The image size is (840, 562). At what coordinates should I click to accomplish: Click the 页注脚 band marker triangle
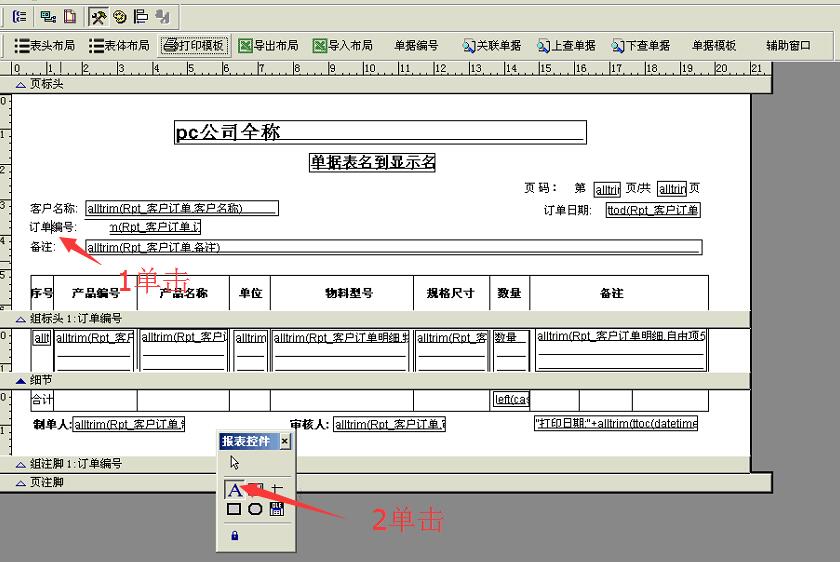pyautogui.click(x=20, y=483)
